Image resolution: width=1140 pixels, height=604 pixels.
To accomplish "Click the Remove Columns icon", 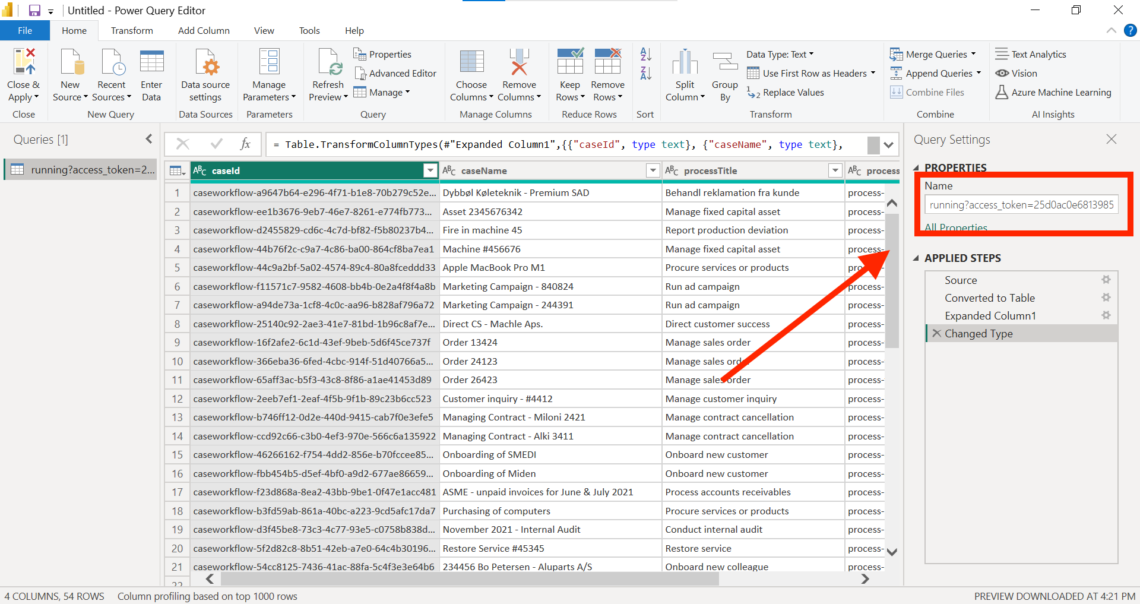I will click(518, 64).
